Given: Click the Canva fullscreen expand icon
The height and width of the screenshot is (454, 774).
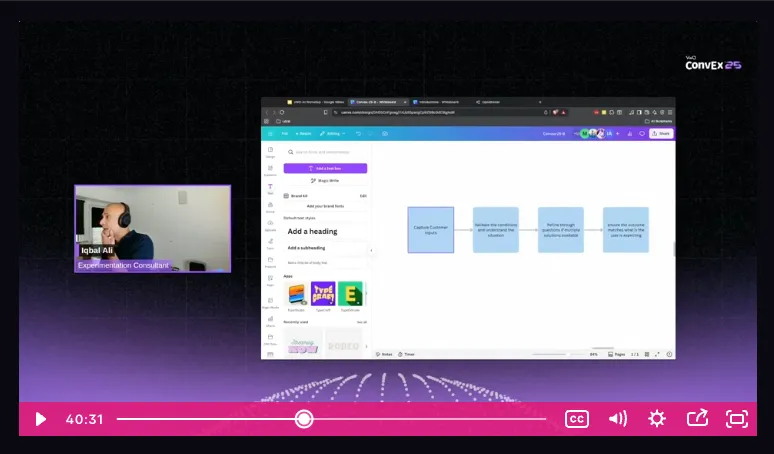Looking at the screenshot, I should click(x=657, y=354).
